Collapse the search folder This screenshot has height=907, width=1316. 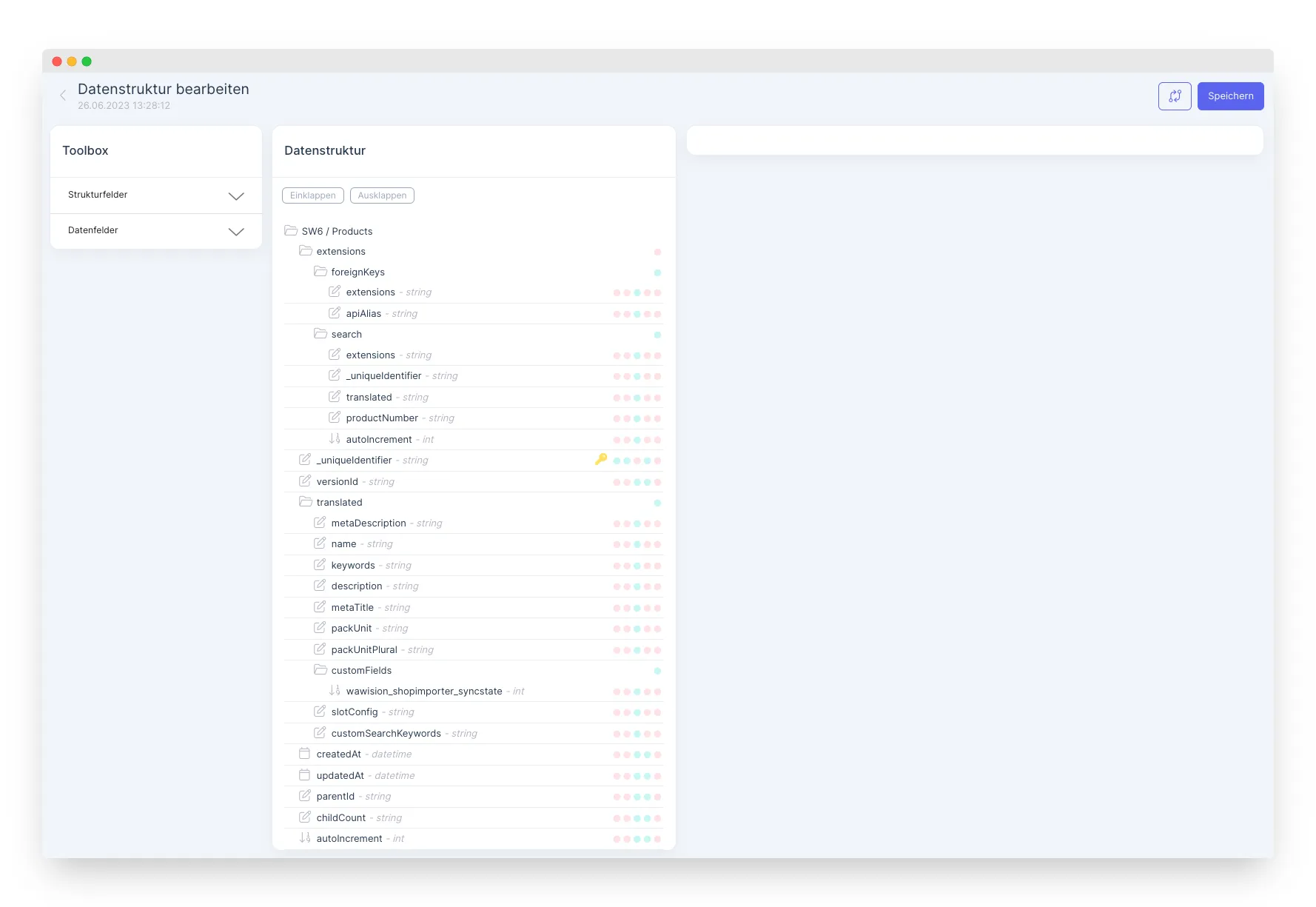click(320, 334)
